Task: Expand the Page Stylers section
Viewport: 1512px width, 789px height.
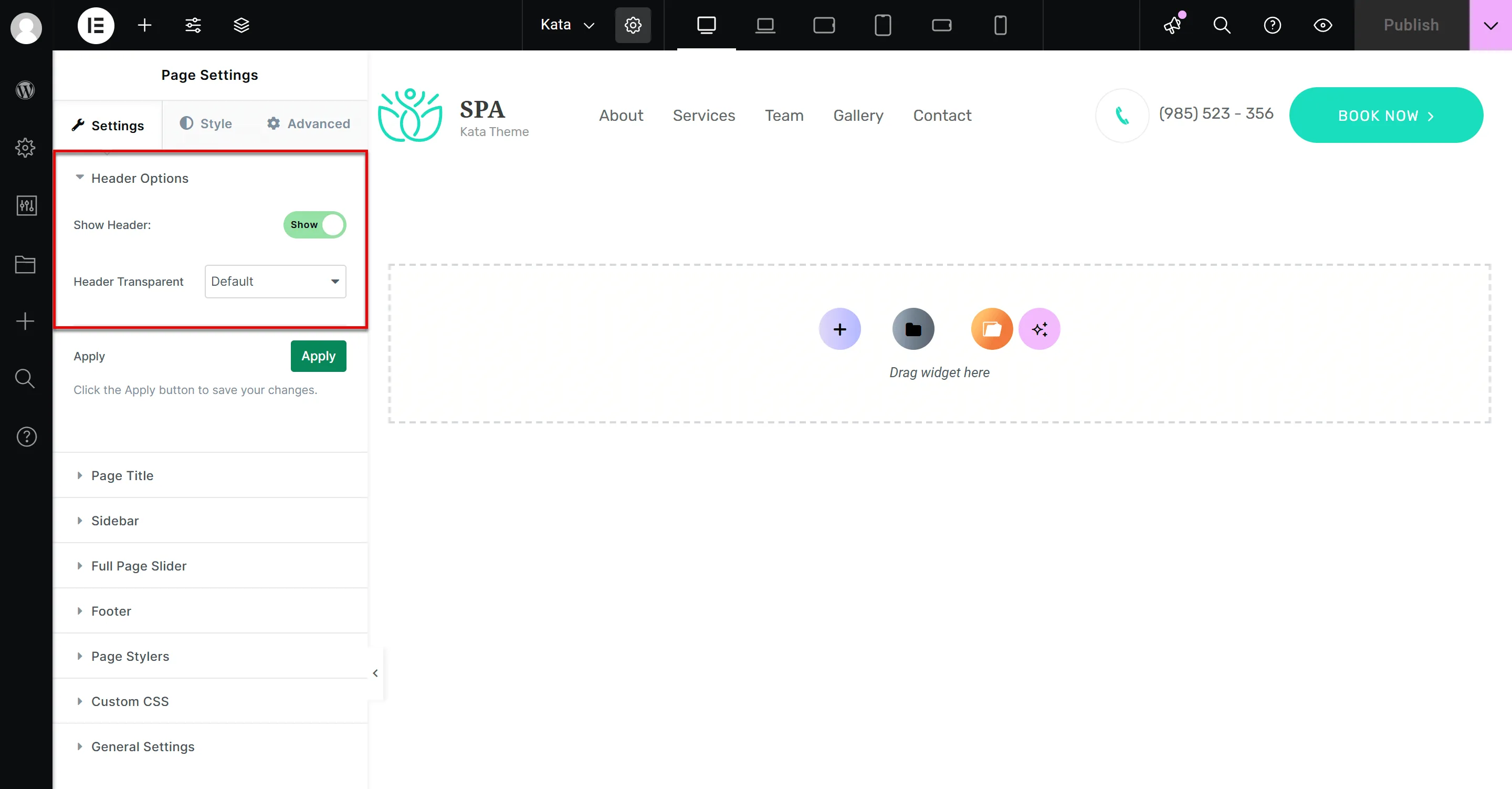Action: (210, 656)
